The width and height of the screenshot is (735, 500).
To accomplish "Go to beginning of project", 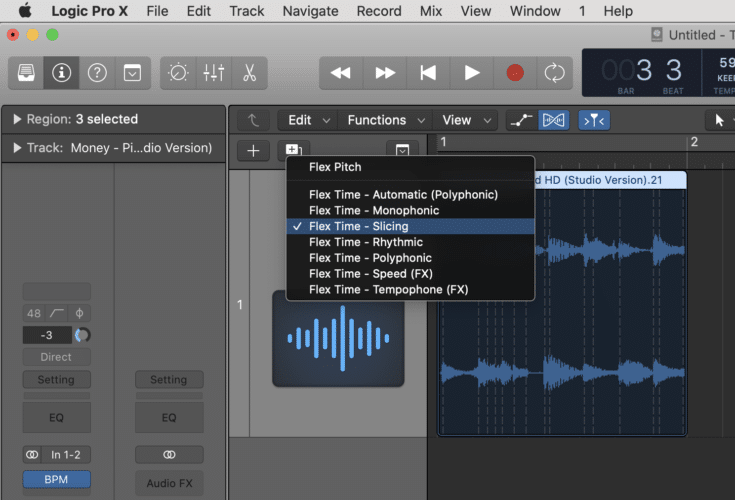I will [x=428, y=73].
